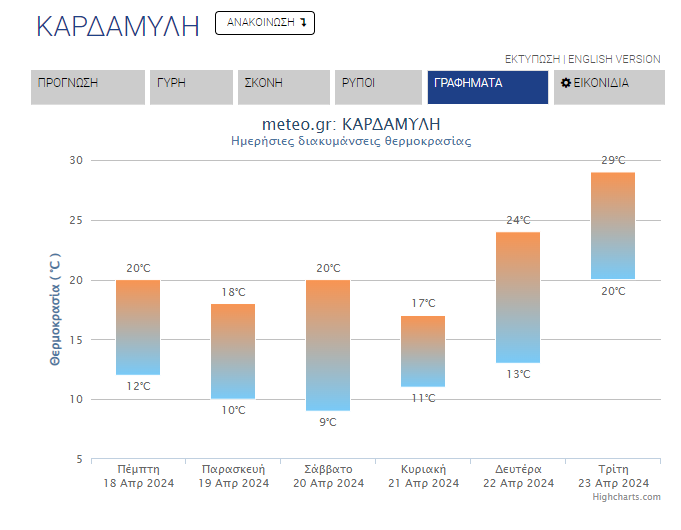
Task: Click the ΚΑΡΔΑΜΥΛΗ page heading
Action: [x=118, y=26]
